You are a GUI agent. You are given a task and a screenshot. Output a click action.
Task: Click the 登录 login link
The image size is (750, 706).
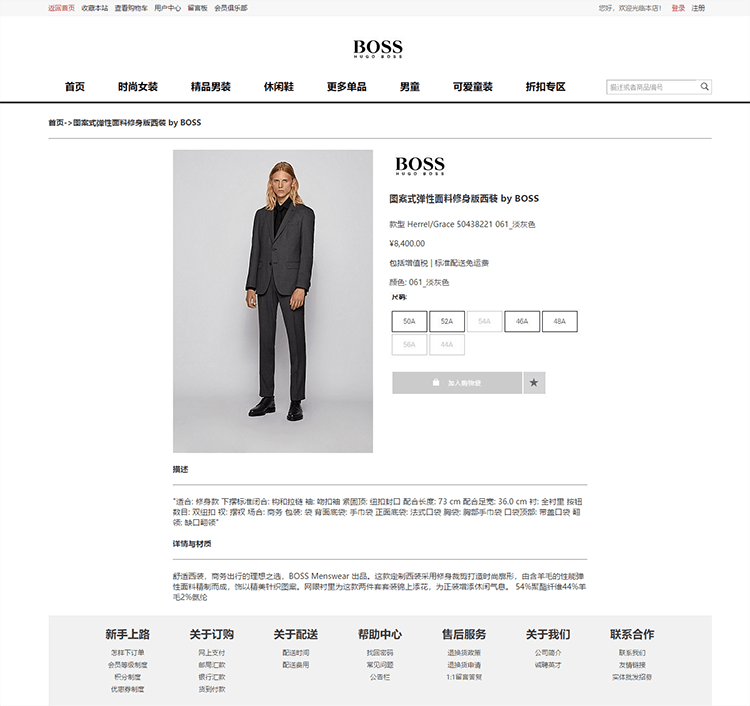tap(678, 8)
